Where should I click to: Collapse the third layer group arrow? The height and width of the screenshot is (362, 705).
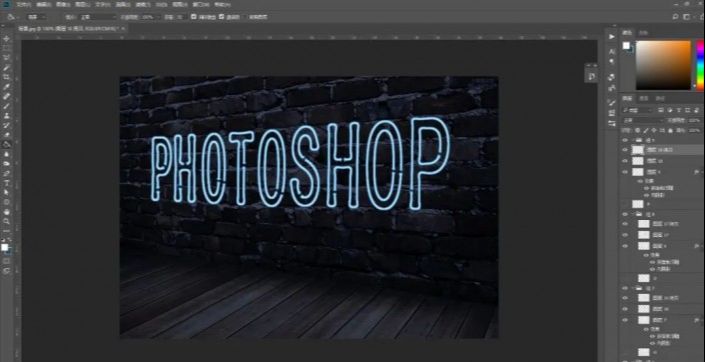633,288
